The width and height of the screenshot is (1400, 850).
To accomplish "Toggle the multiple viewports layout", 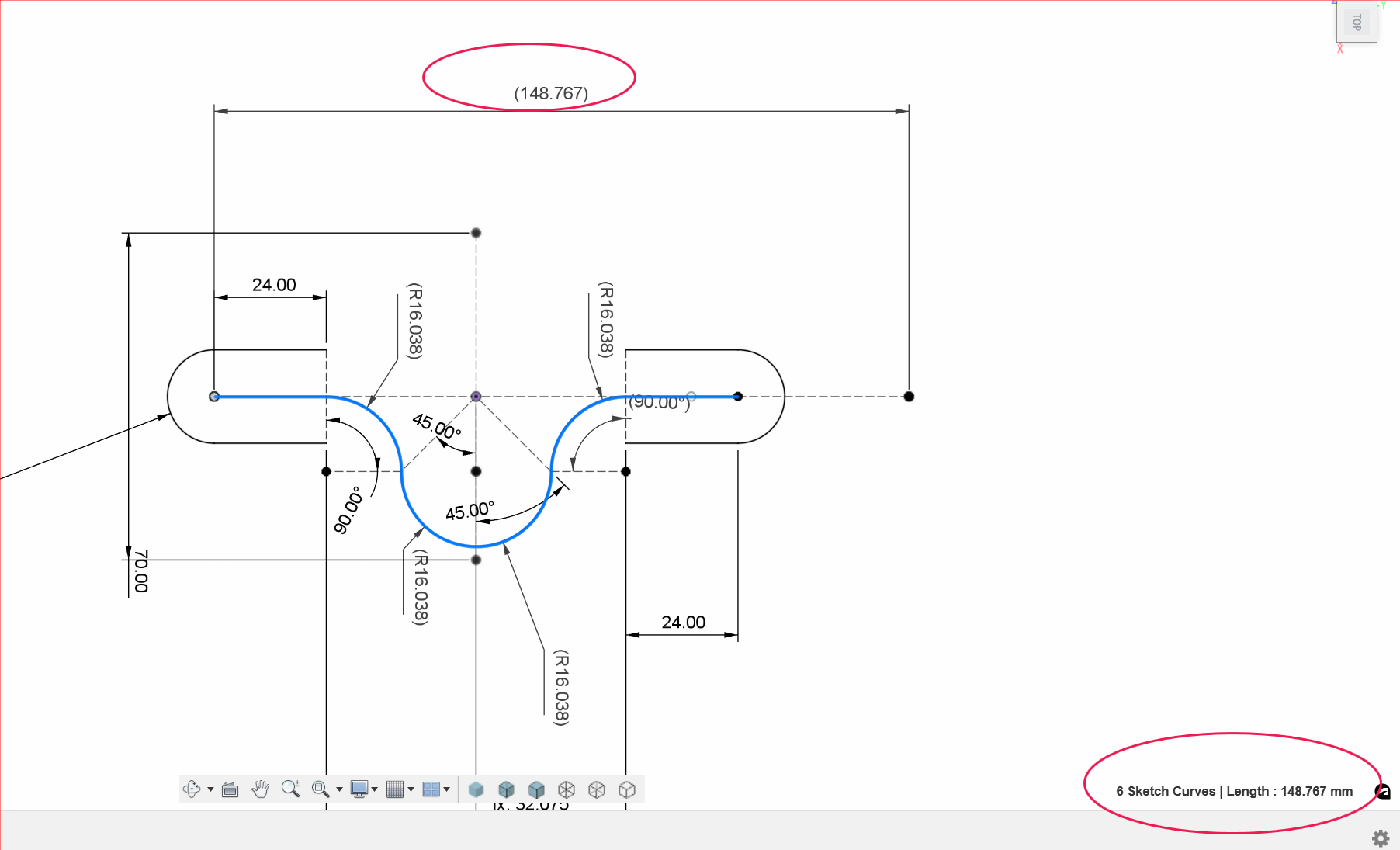I will pyautogui.click(x=431, y=789).
